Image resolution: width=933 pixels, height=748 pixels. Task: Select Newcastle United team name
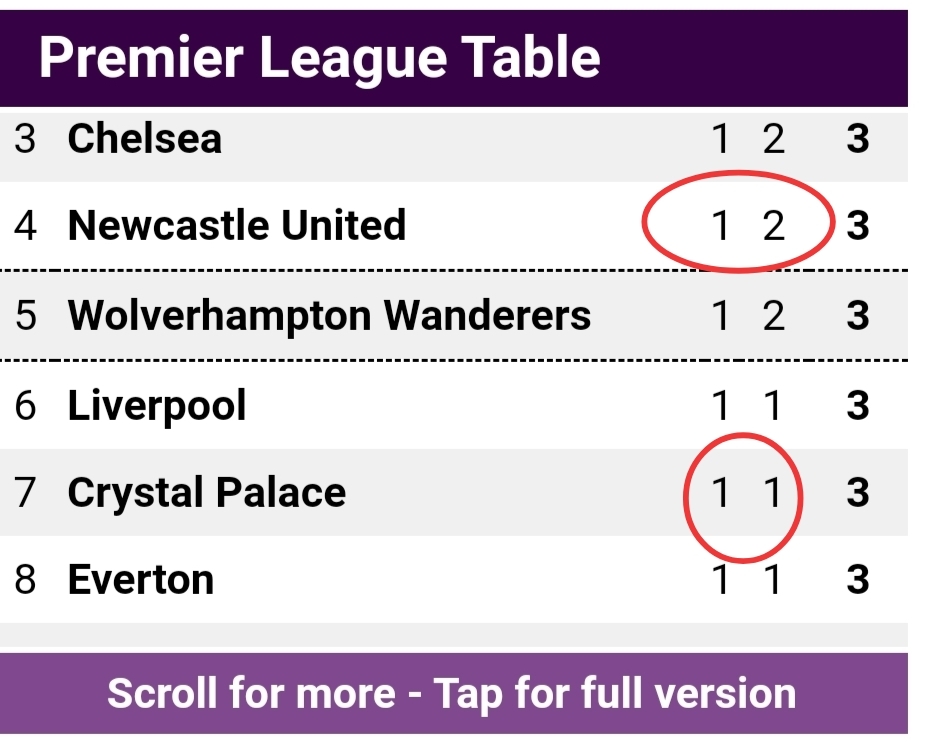pyautogui.click(x=237, y=226)
